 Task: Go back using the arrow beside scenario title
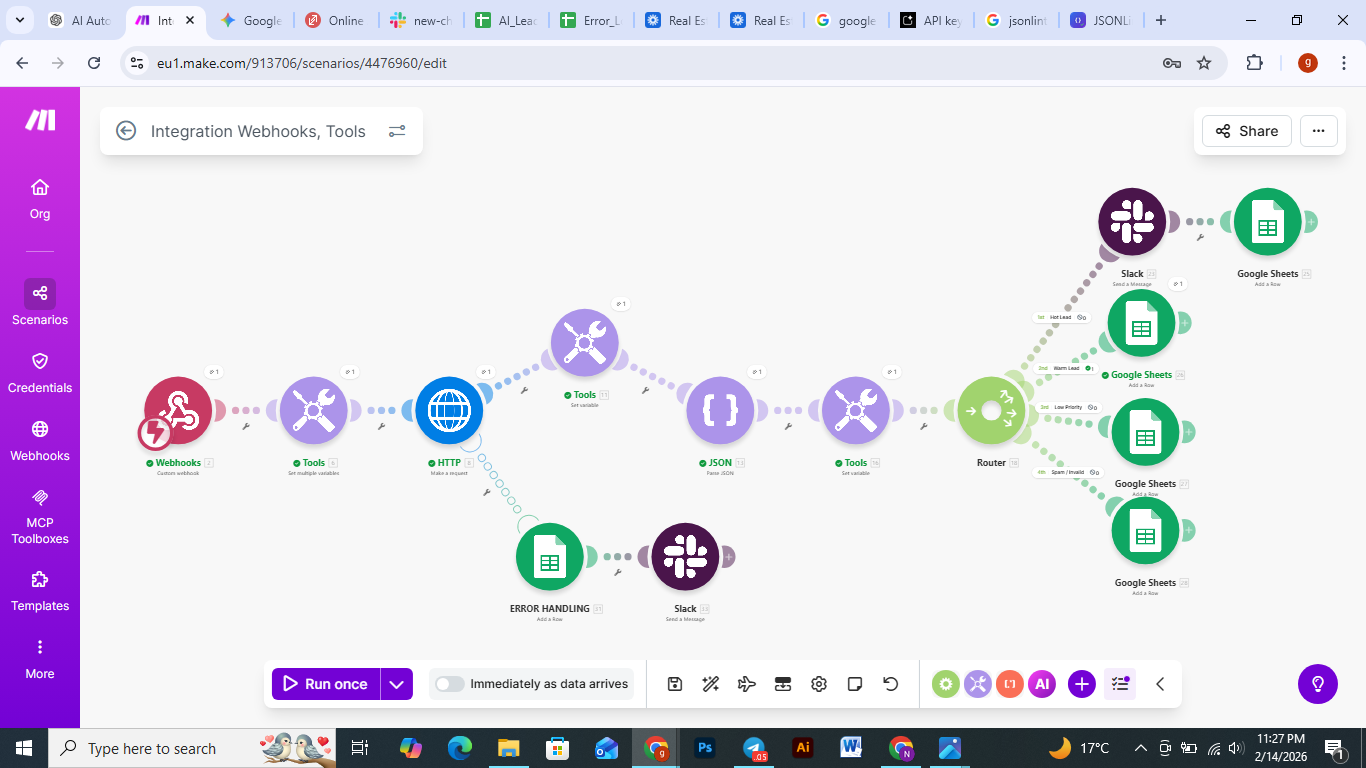click(x=126, y=131)
